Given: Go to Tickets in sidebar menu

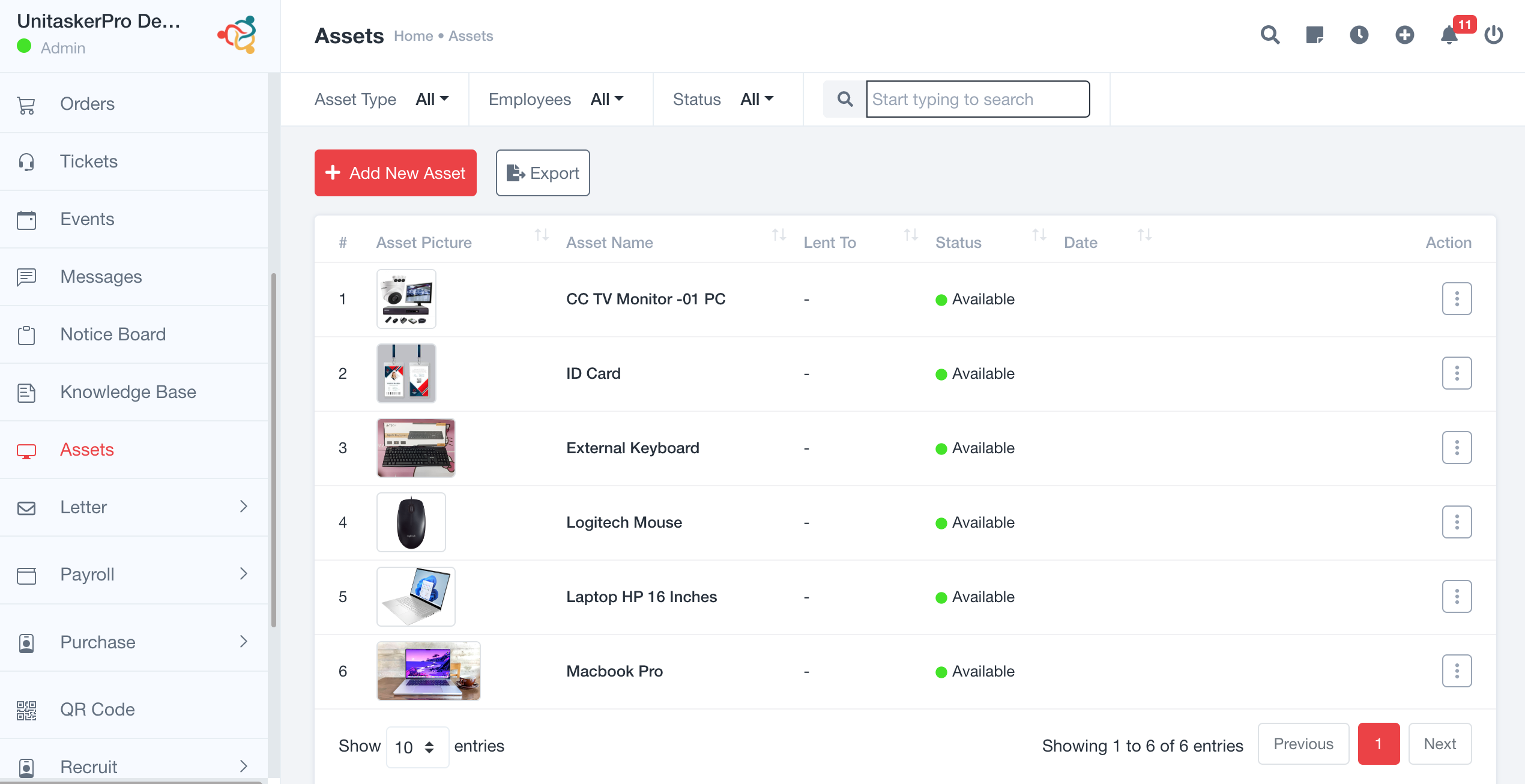Looking at the screenshot, I should (x=89, y=161).
